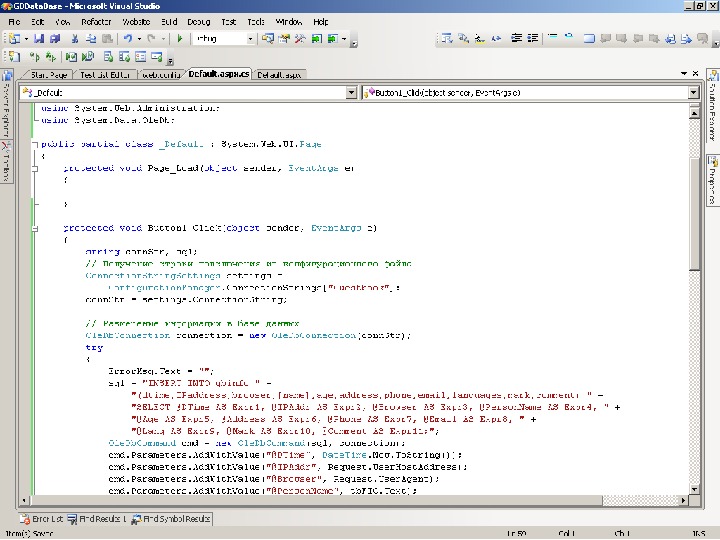Start debugging with the green play icon
This screenshot has width=720, height=540.
point(180,39)
